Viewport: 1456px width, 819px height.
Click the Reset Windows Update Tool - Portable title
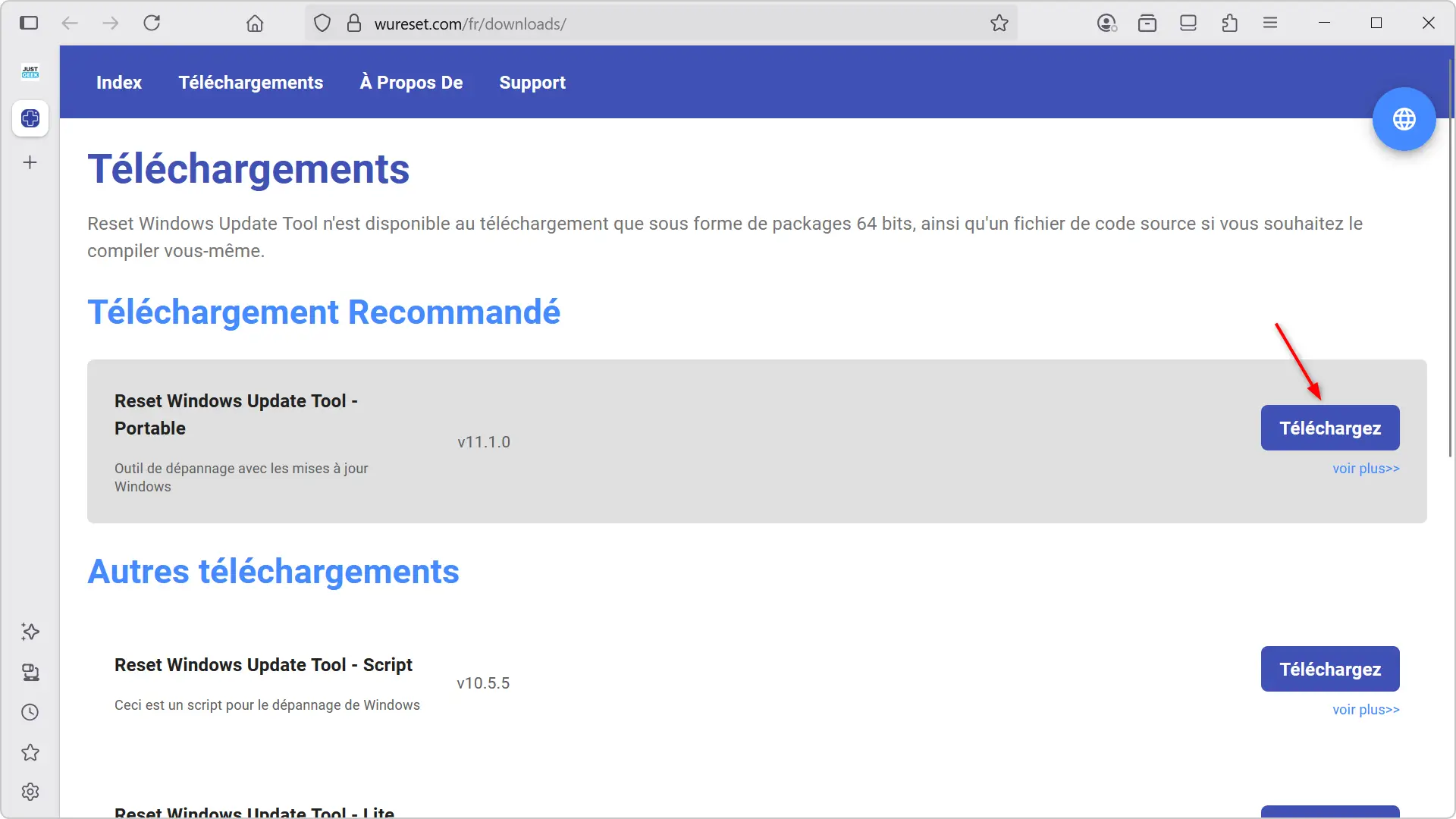coord(236,414)
